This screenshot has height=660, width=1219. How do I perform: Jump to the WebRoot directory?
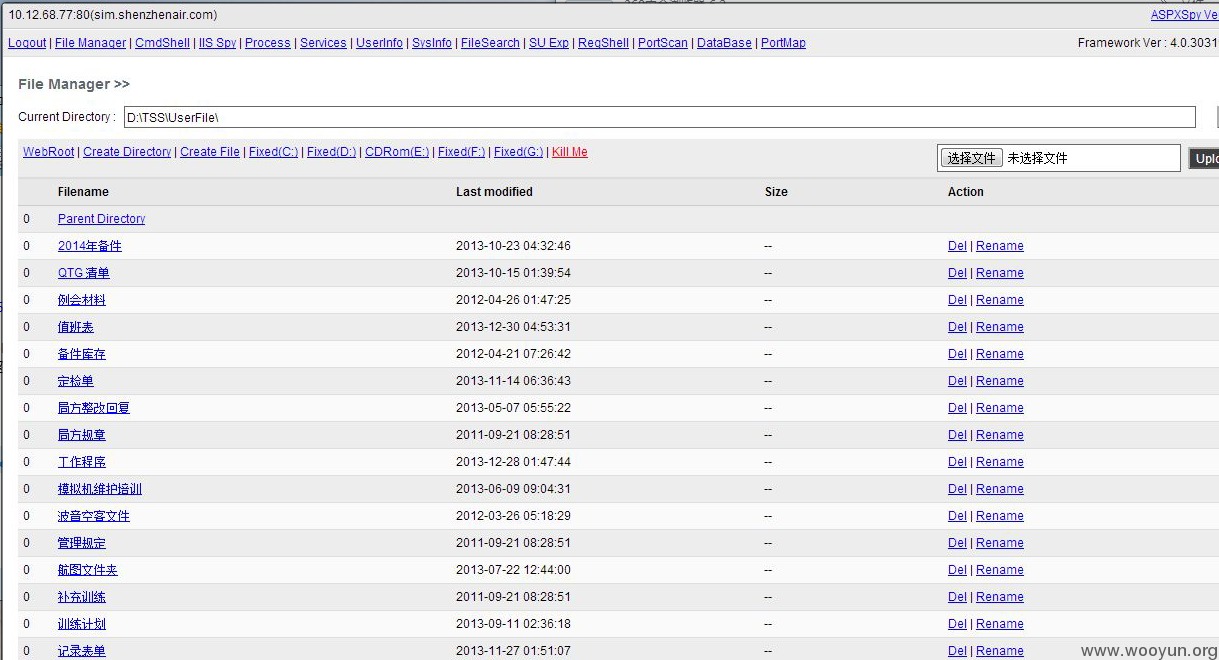pyautogui.click(x=48, y=152)
